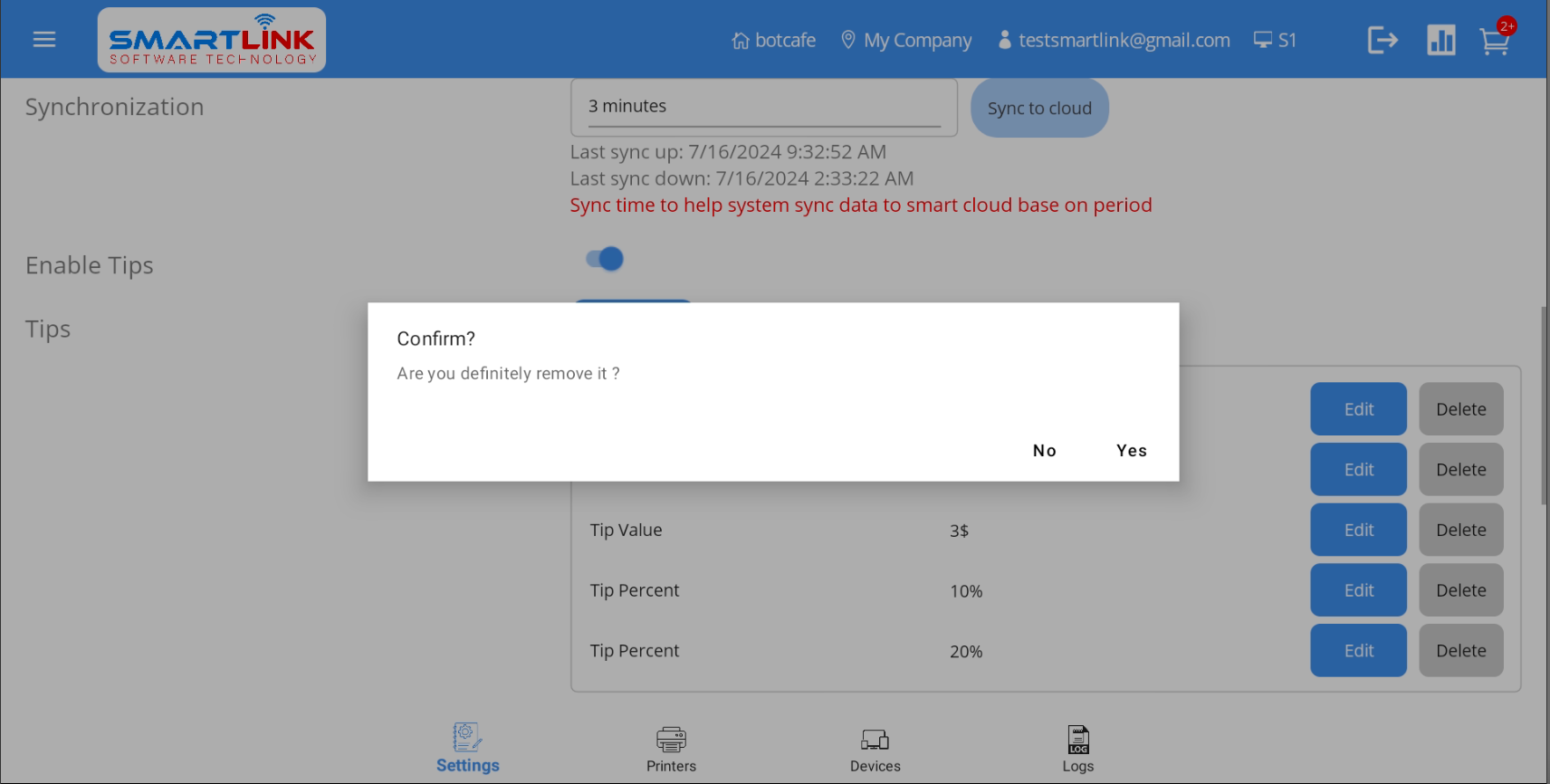Confirm removal by clicking Yes

1131,451
